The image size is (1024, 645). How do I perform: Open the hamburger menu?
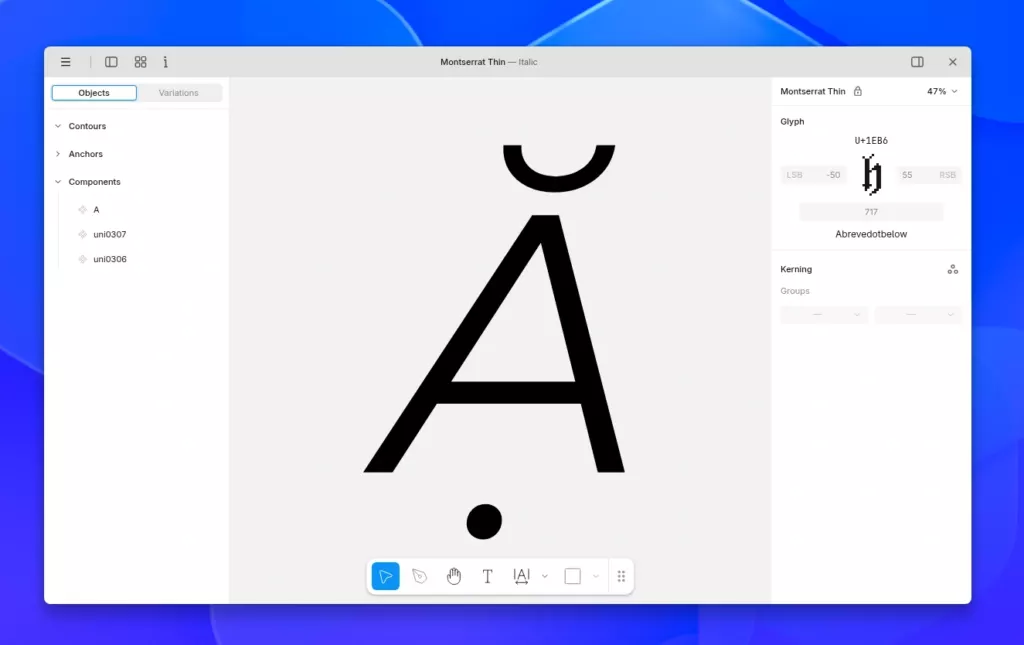65,62
